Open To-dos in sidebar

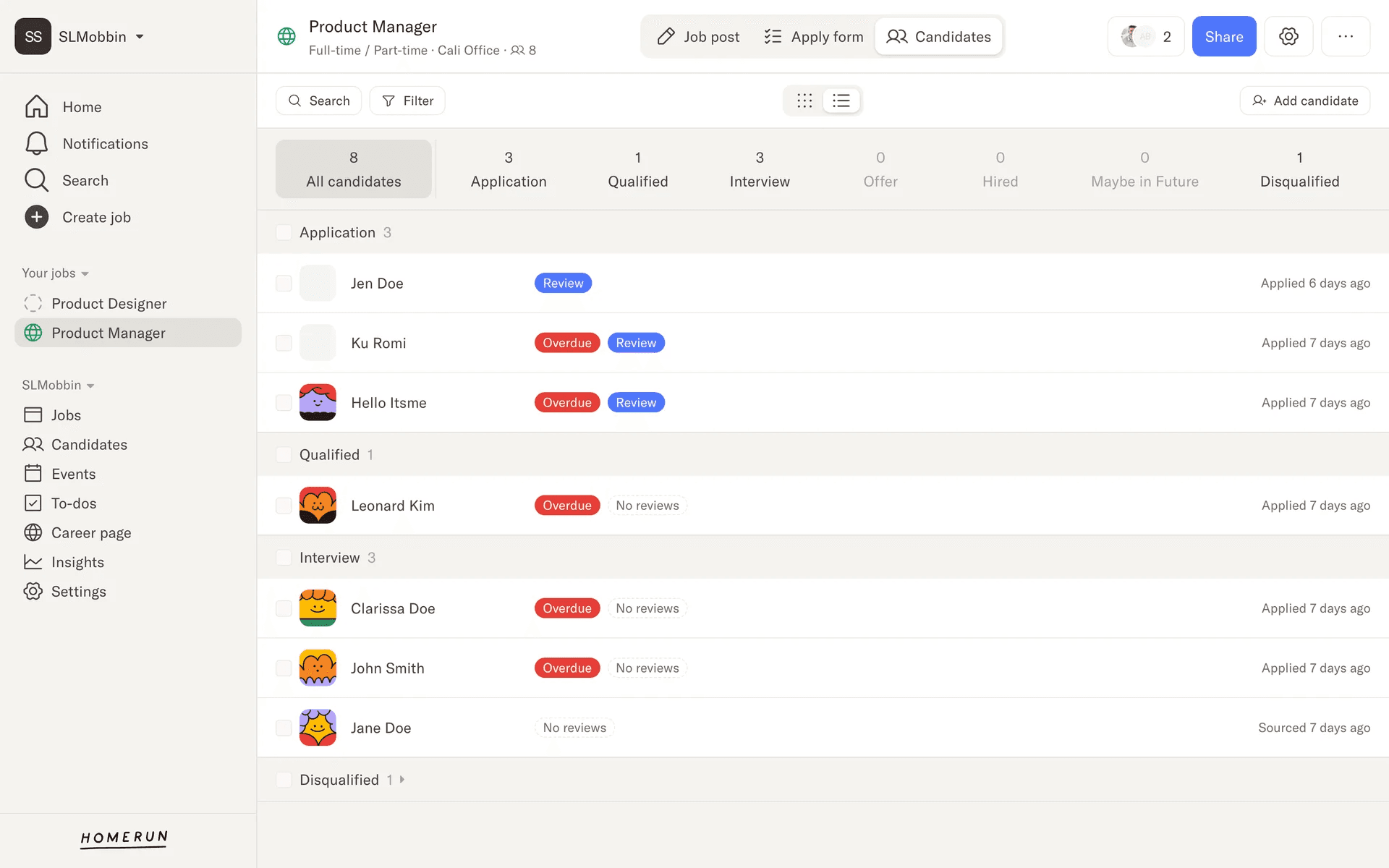(73, 503)
